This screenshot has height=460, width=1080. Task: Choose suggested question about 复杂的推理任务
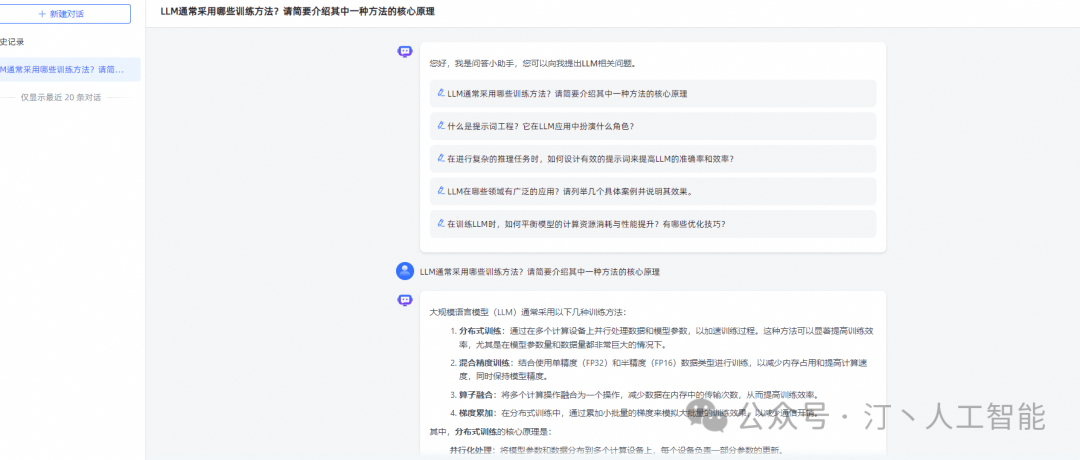click(653, 158)
